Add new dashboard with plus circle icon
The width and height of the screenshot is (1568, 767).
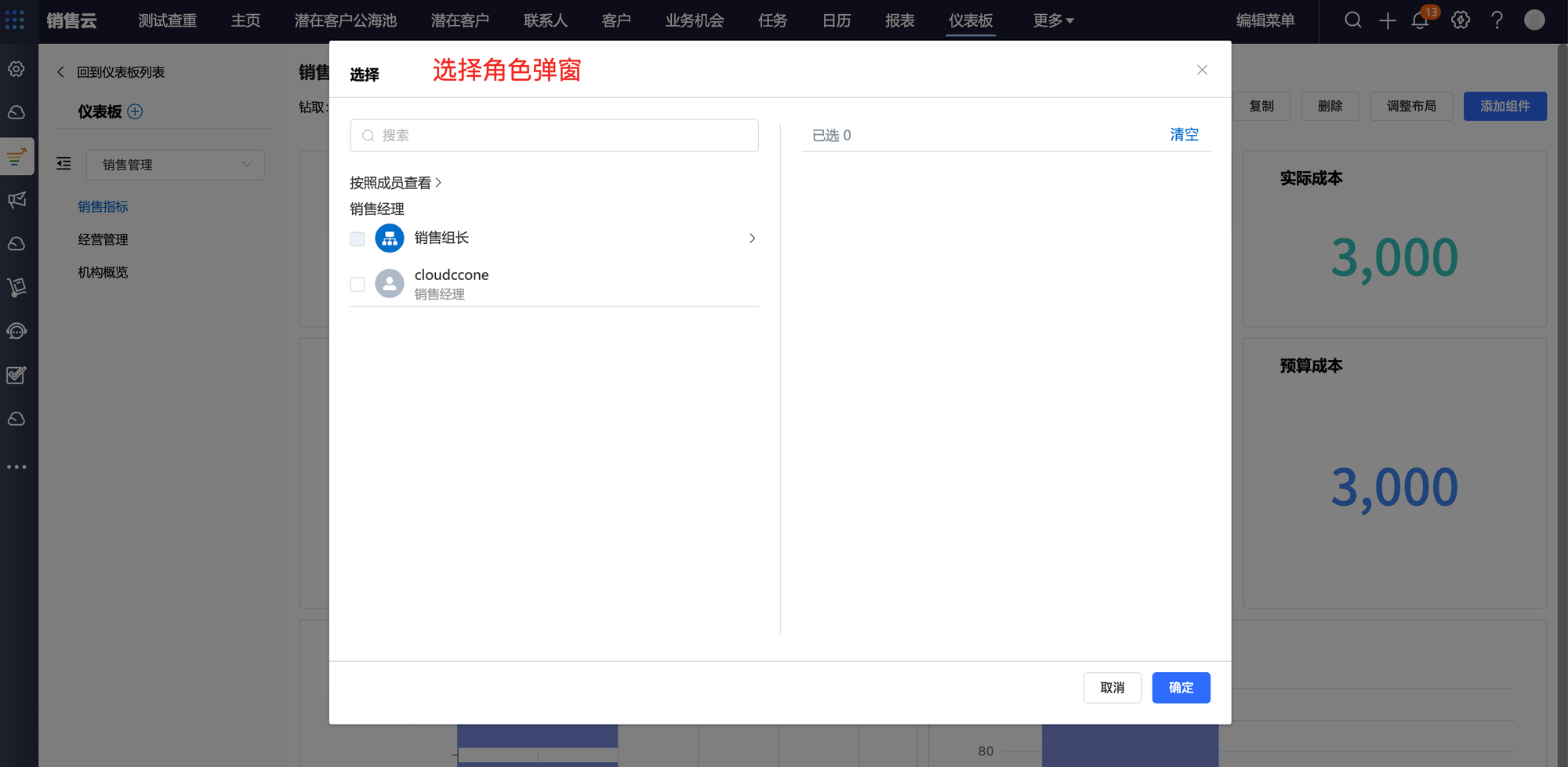click(135, 111)
